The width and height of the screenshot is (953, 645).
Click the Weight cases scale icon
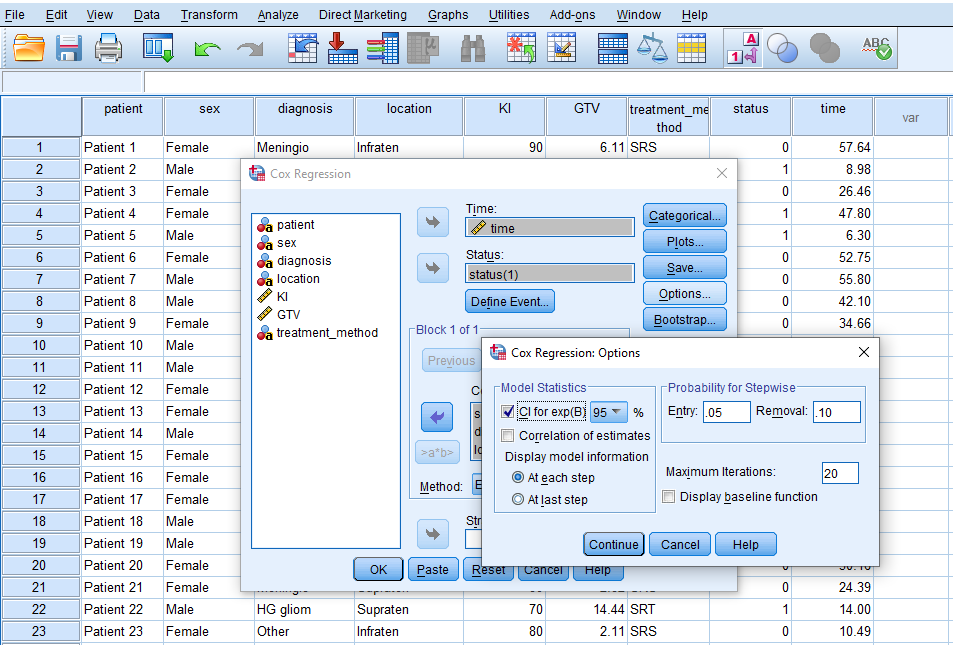point(652,49)
